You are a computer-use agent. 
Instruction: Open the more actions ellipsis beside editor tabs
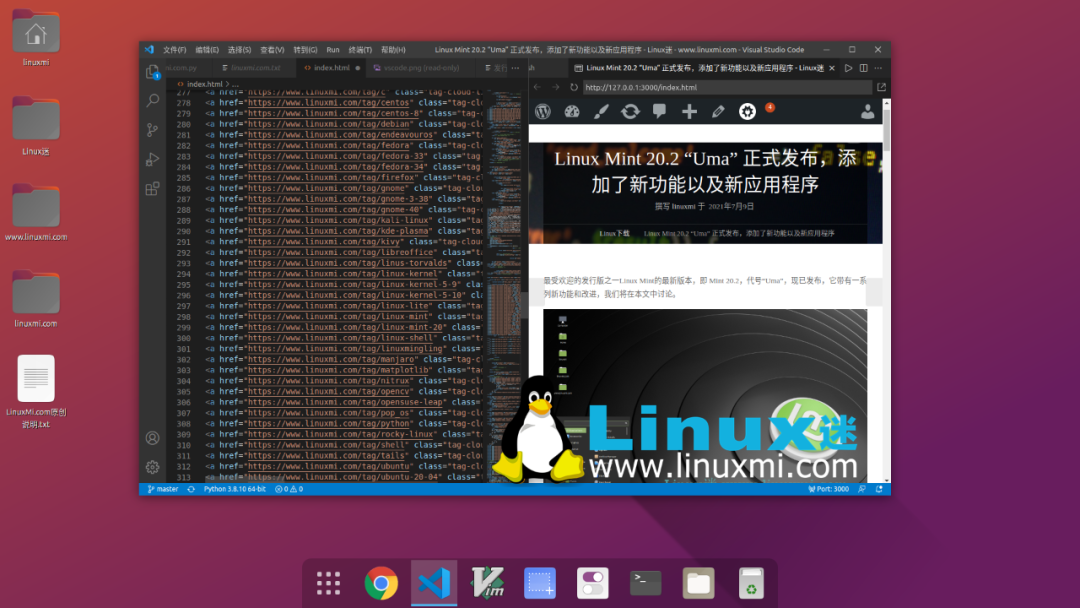coord(880,68)
